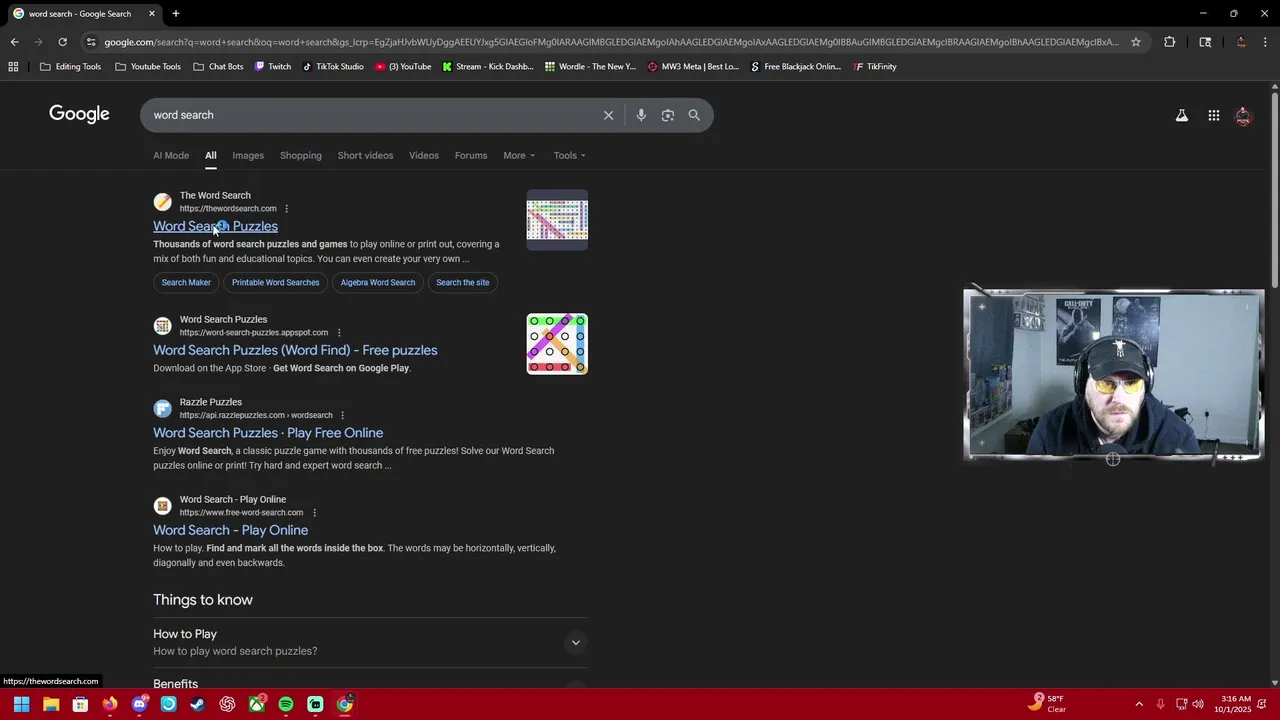
Task: Open a new browser tab
Action: [x=176, y=13]
